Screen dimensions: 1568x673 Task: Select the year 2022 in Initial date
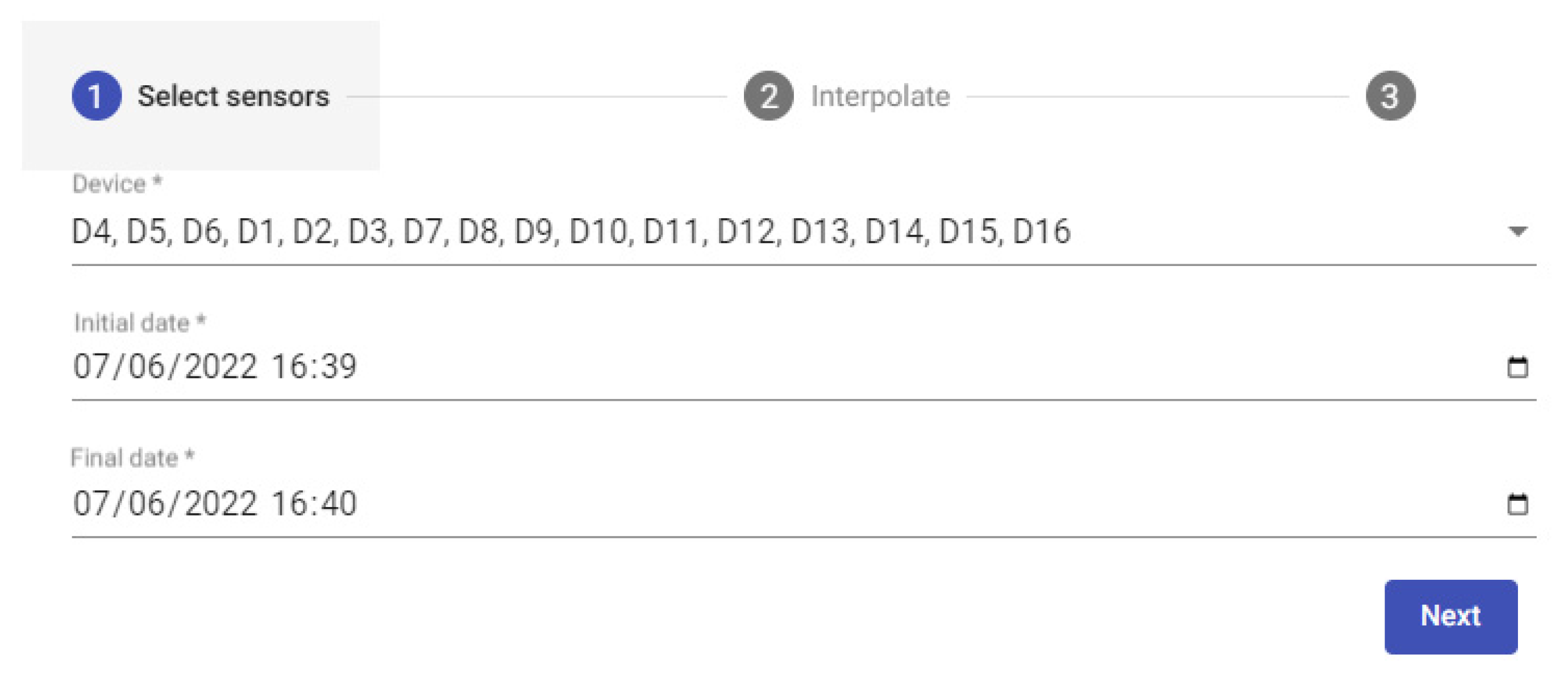221,367
